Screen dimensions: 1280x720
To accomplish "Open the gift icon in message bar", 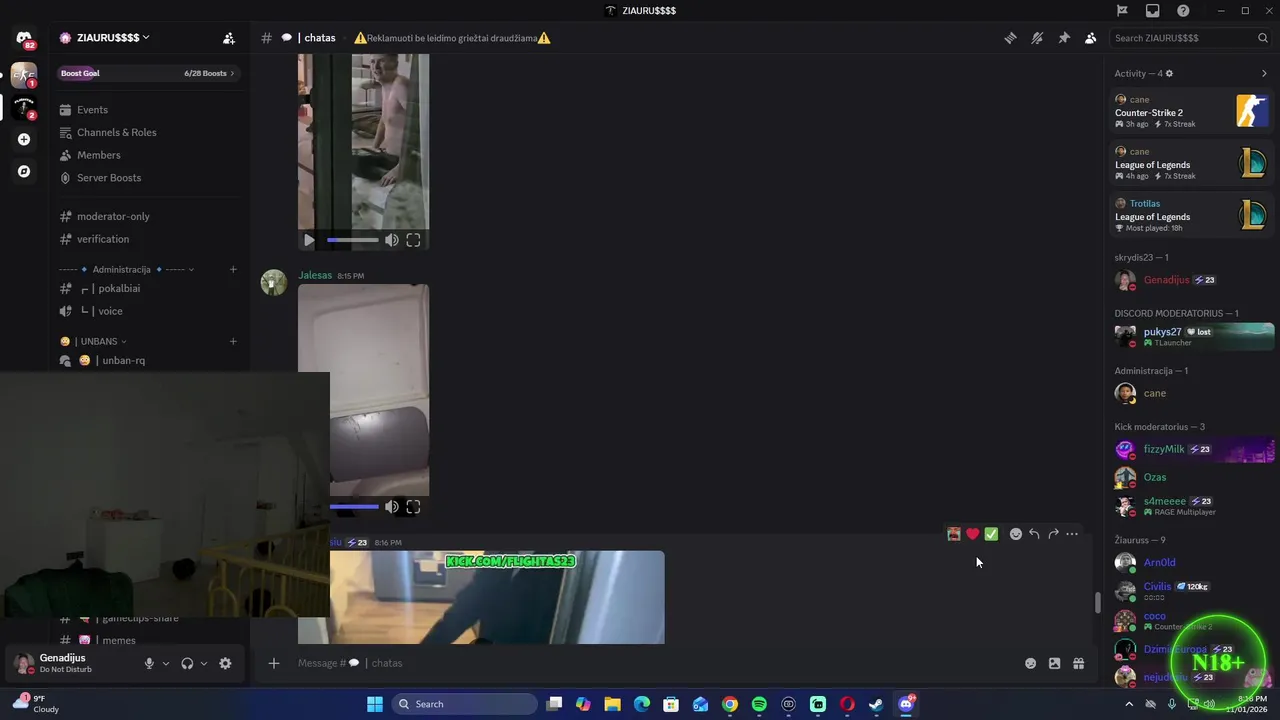I will [x=1078, y=663].
